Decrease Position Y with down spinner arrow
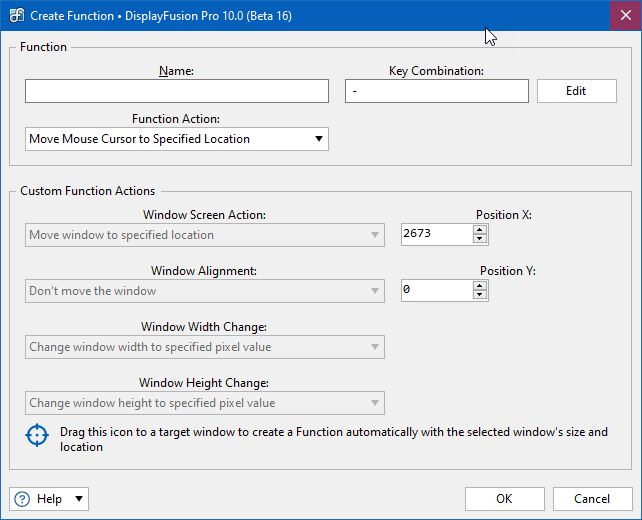Viewport: 642px width, 520px height. [479, 295]
